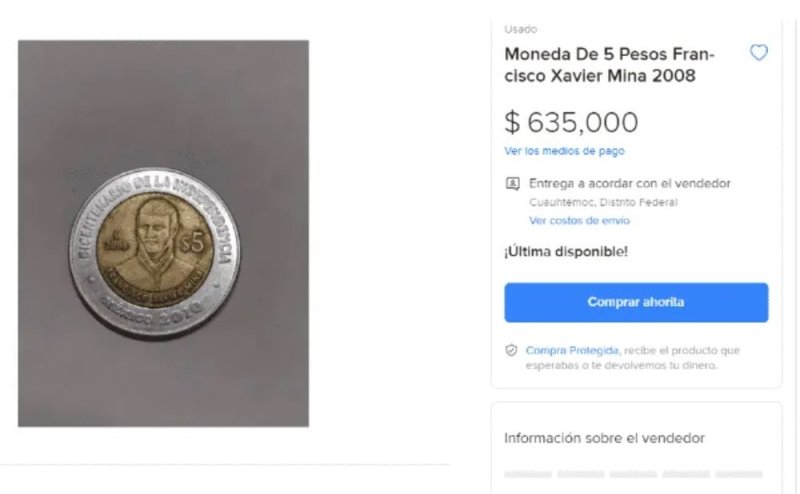
Task: Click the delivery person icon
Action: 512,184
